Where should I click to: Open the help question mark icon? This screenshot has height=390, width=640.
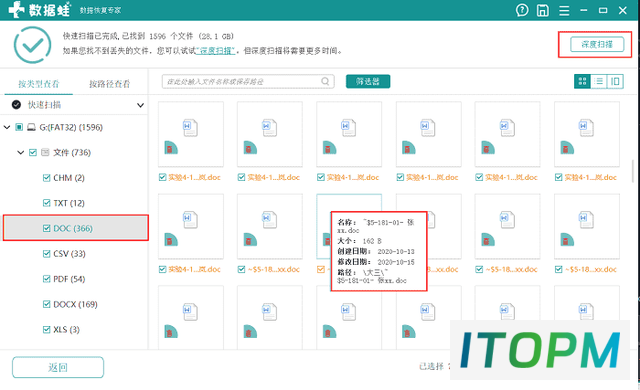[522, 10]
